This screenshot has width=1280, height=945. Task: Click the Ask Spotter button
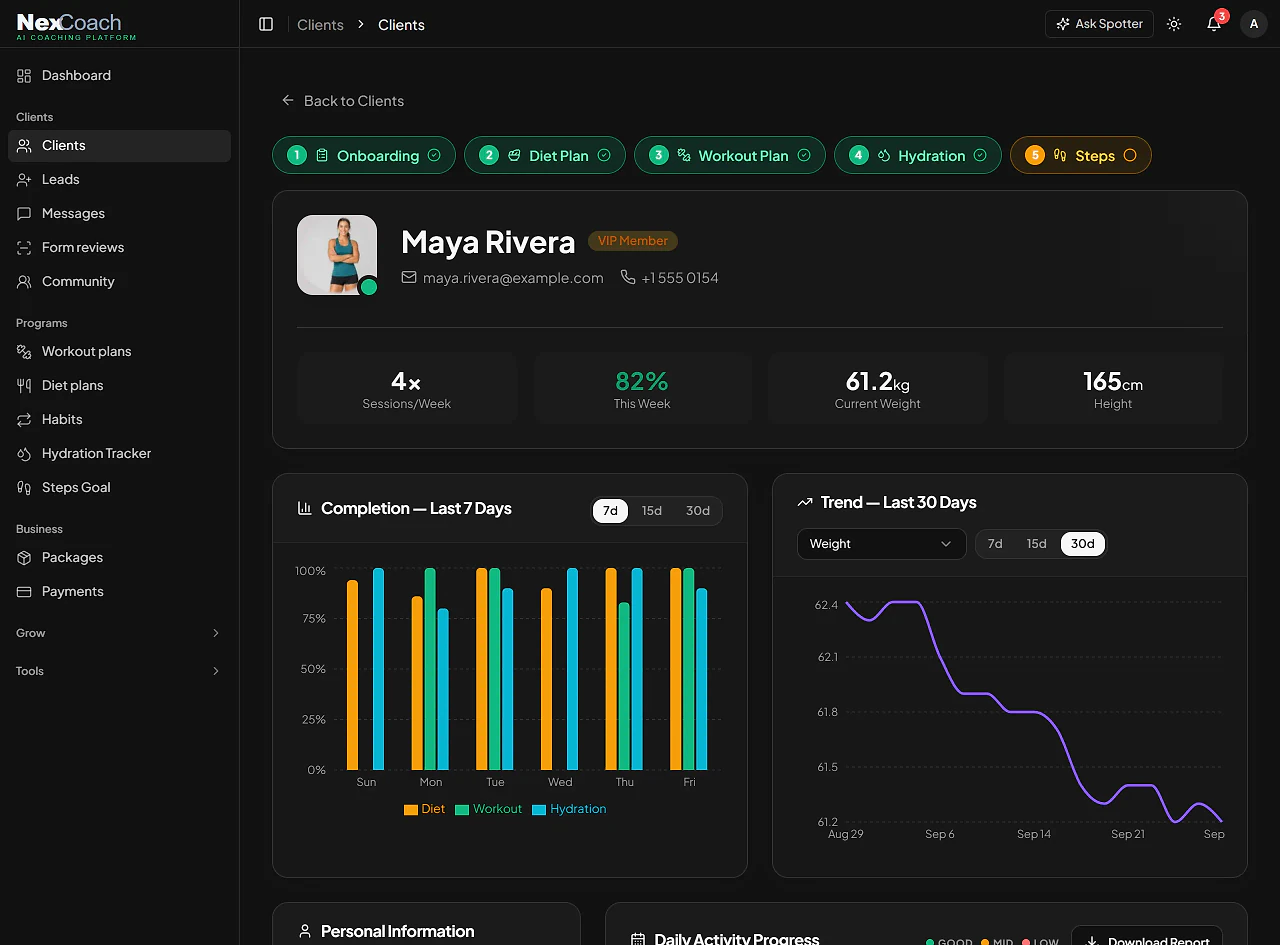(1099, 24)
